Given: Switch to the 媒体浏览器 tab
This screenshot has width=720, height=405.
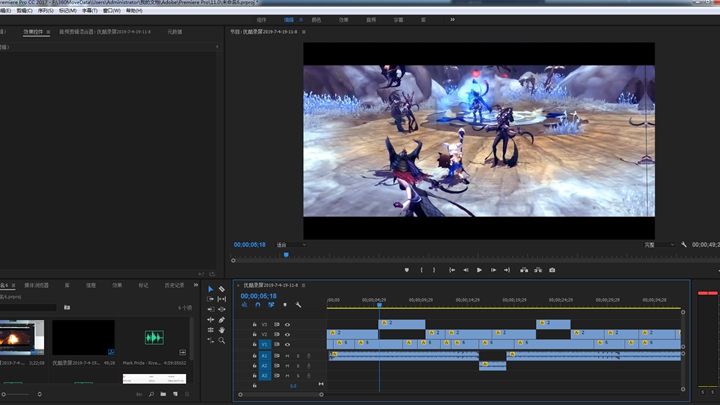Looking at the screenshot, I should (36, 285).
